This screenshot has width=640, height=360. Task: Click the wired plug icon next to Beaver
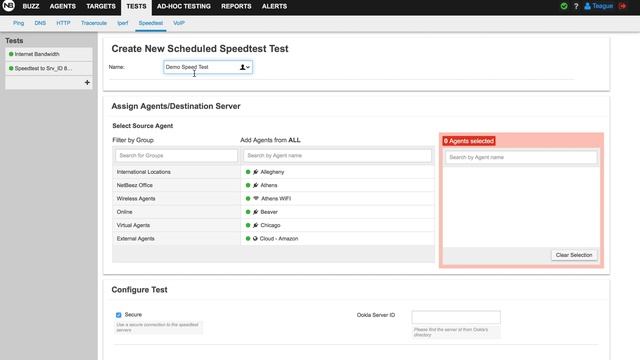tap(256, 212)
